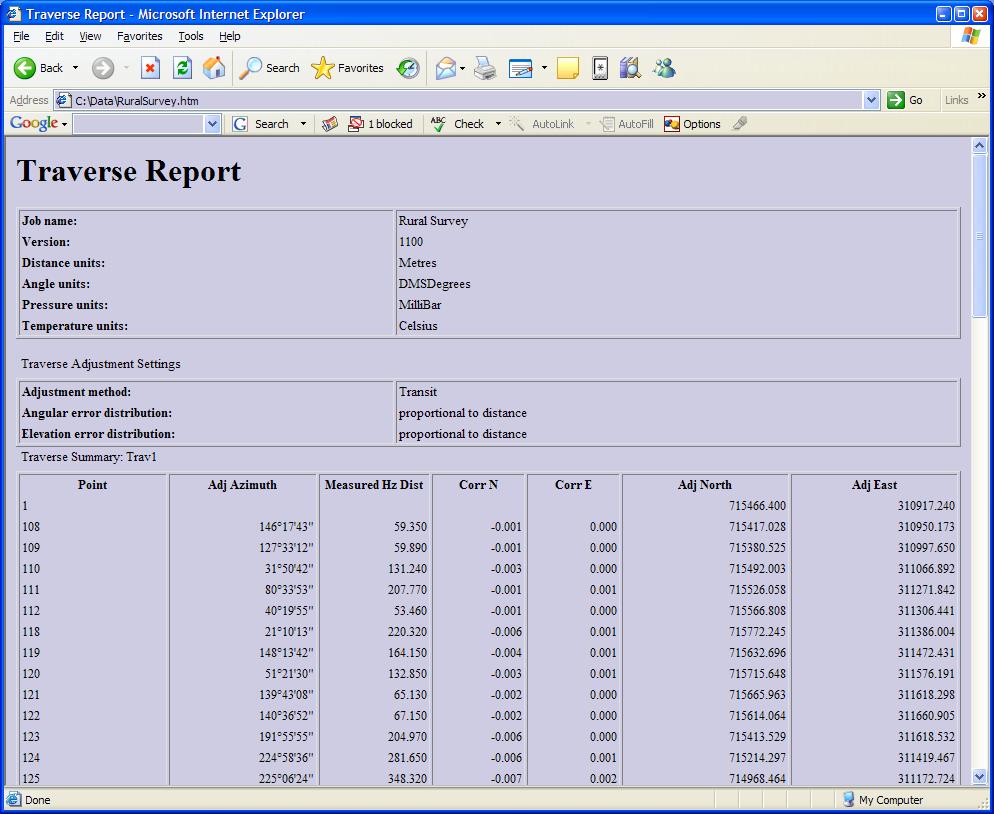Click the vertical scrollbar down arrow
994x814 pixels.
pyautogui.click(x=979, y=776)
